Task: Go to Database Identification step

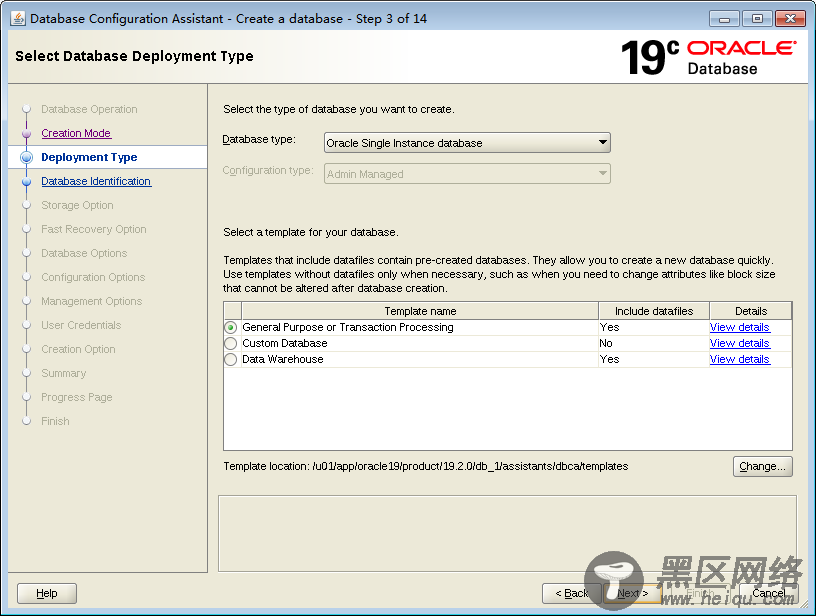Action: (96, 181)
